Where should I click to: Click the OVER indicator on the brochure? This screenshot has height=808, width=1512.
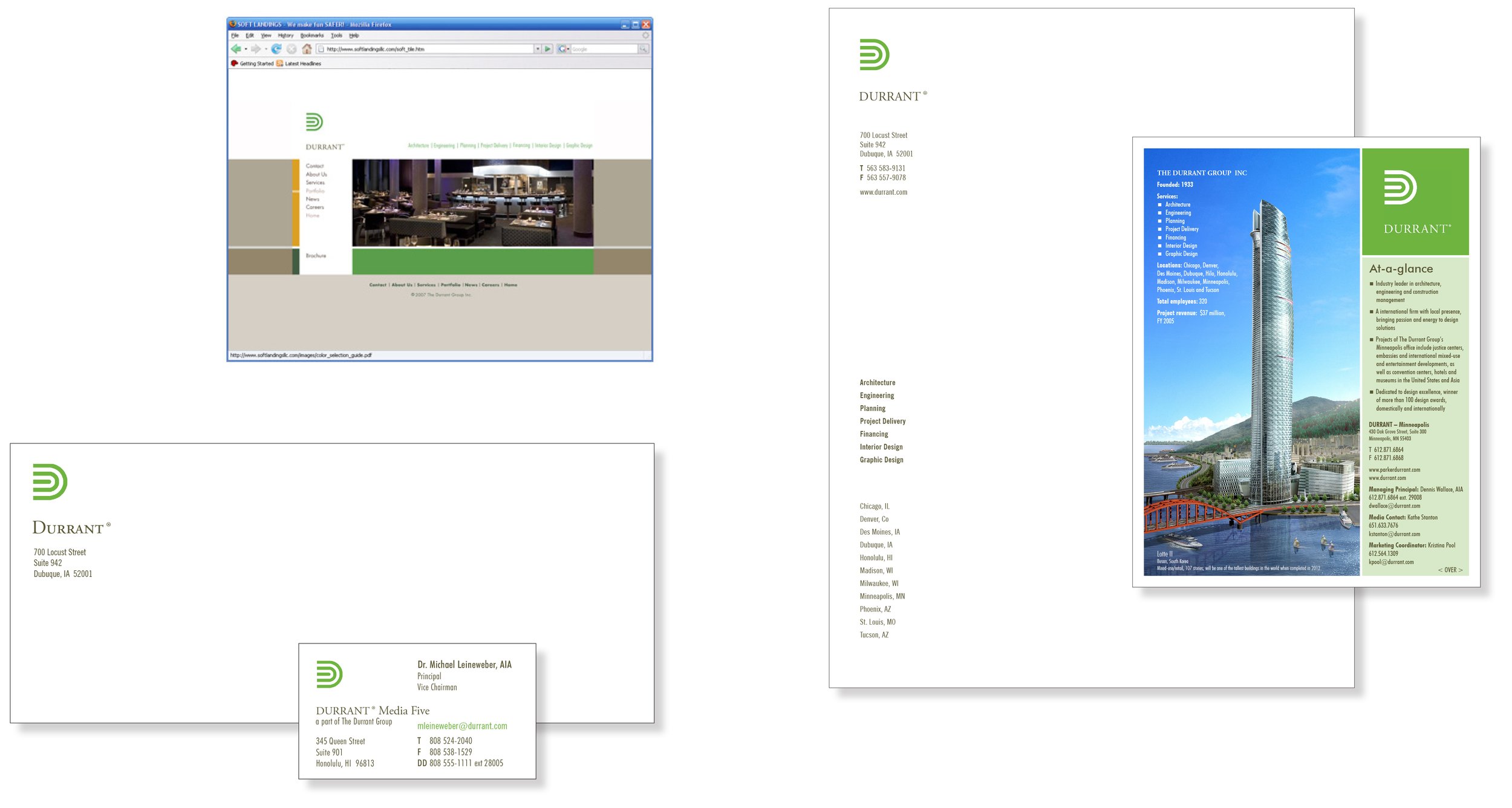[x=1450, y=570]
